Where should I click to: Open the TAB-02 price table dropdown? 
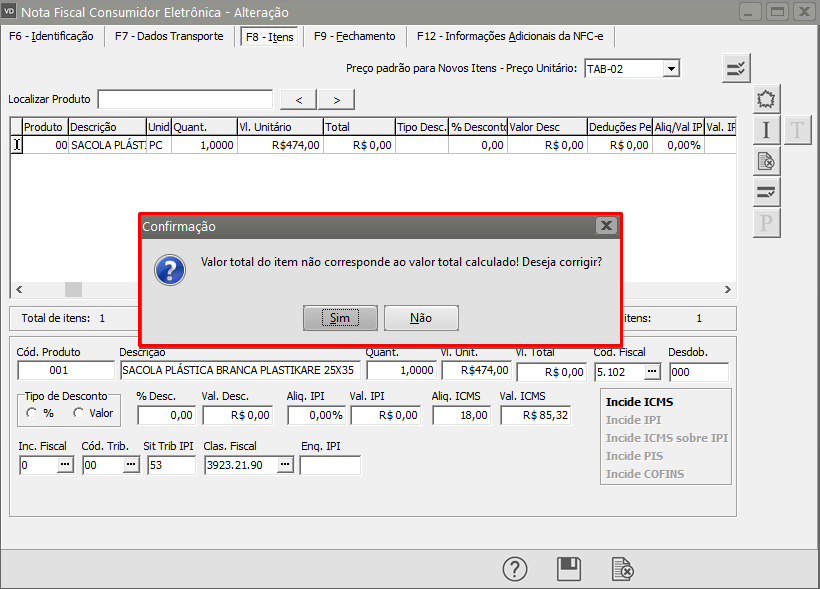pos(671,68)
